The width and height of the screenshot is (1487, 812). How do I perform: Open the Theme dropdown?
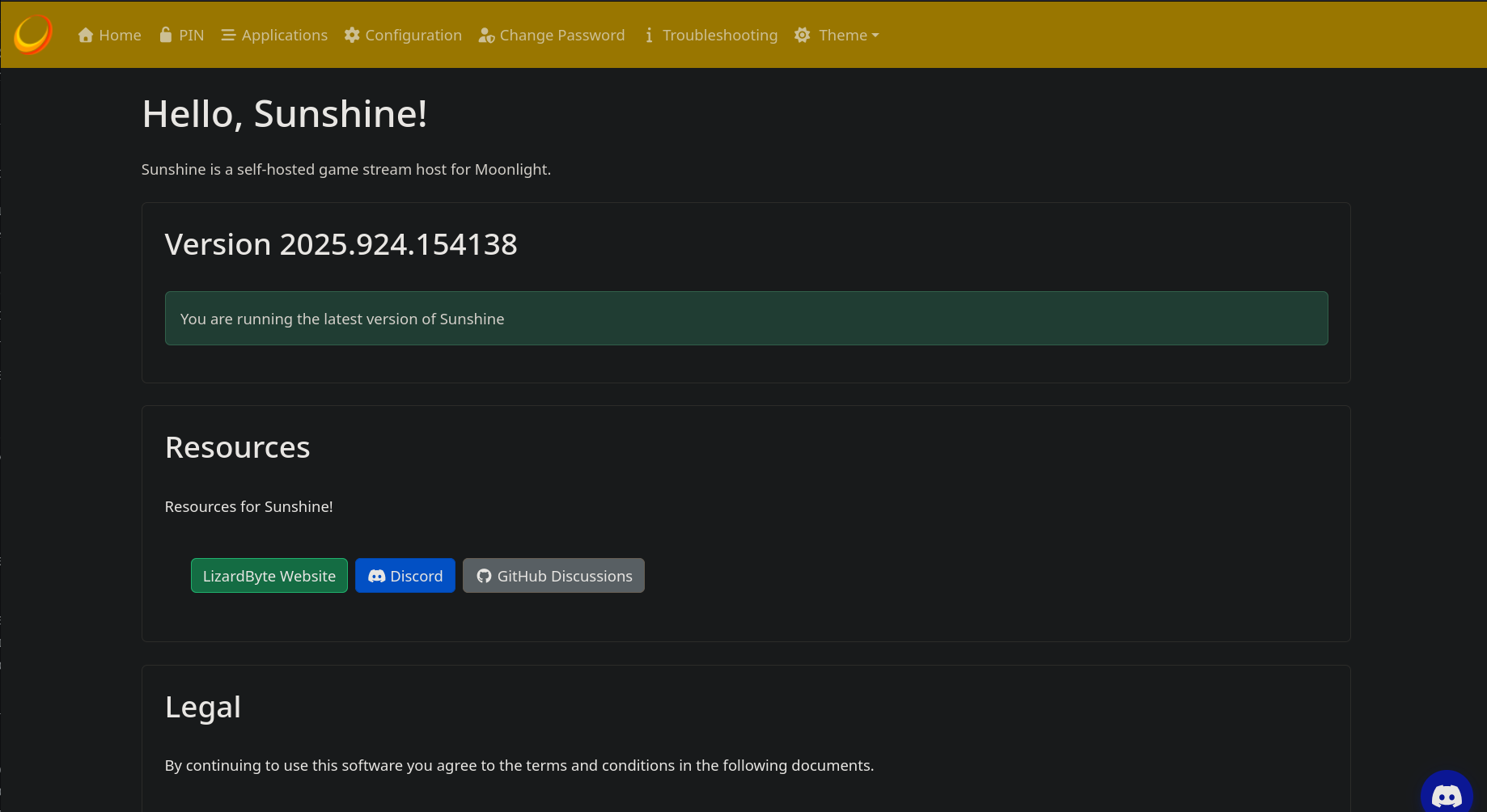click(837, 35)
